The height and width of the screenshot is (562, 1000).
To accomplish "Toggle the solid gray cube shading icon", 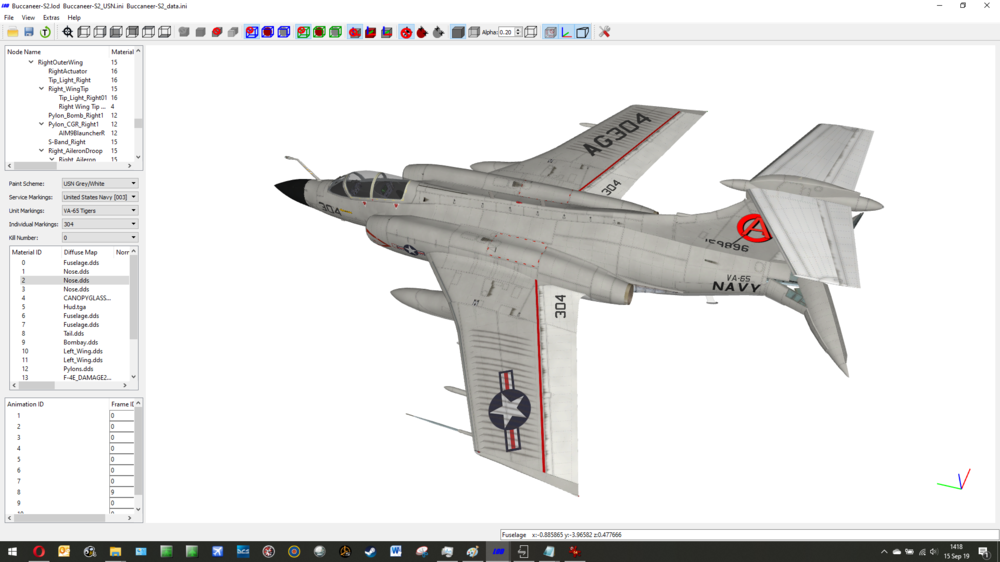I will 458,32.
